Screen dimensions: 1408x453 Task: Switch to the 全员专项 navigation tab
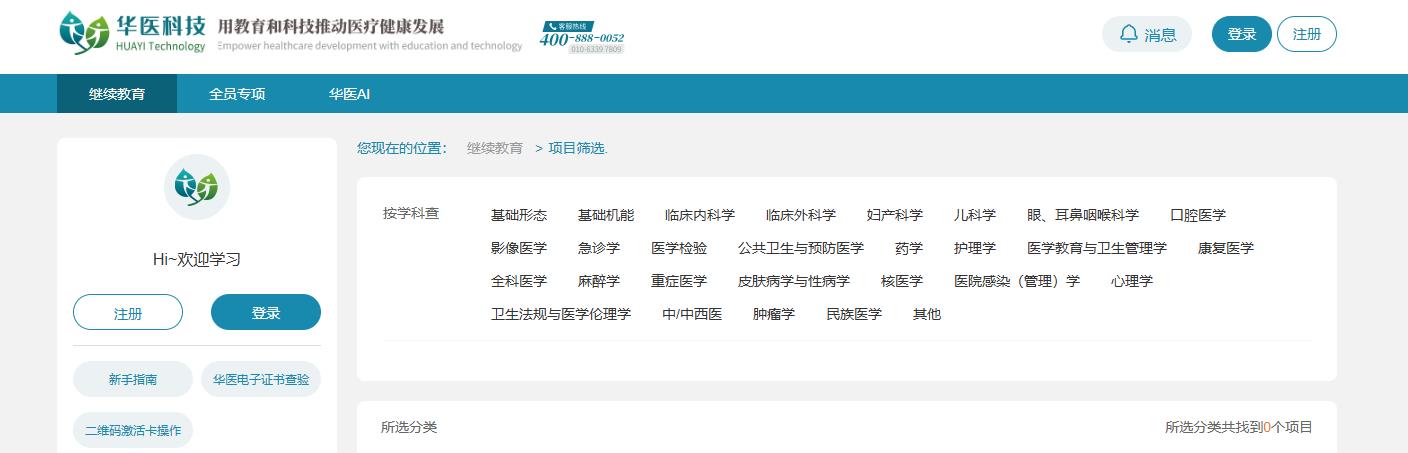pyautogui.click(x=237, y=94)
